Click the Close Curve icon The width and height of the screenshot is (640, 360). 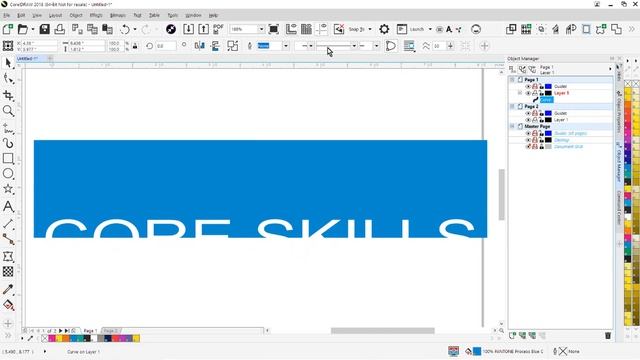391,46
